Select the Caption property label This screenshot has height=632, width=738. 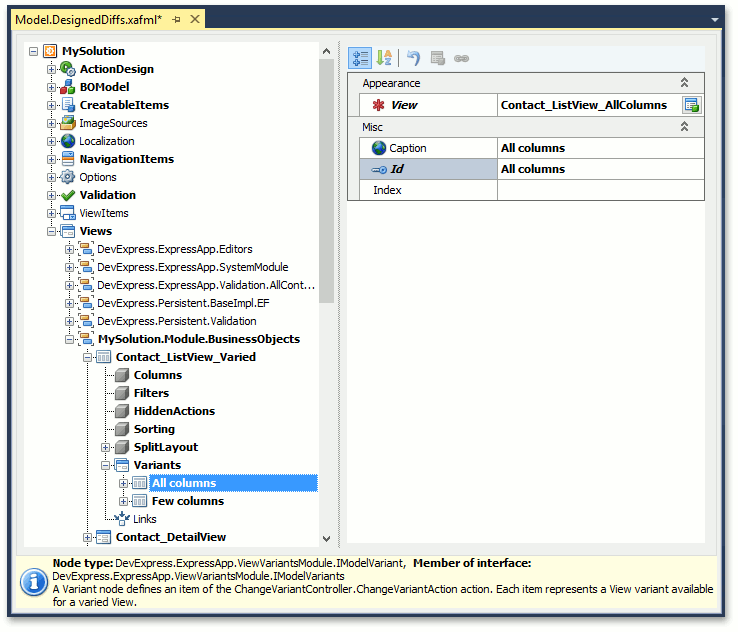tap(408, 148)
